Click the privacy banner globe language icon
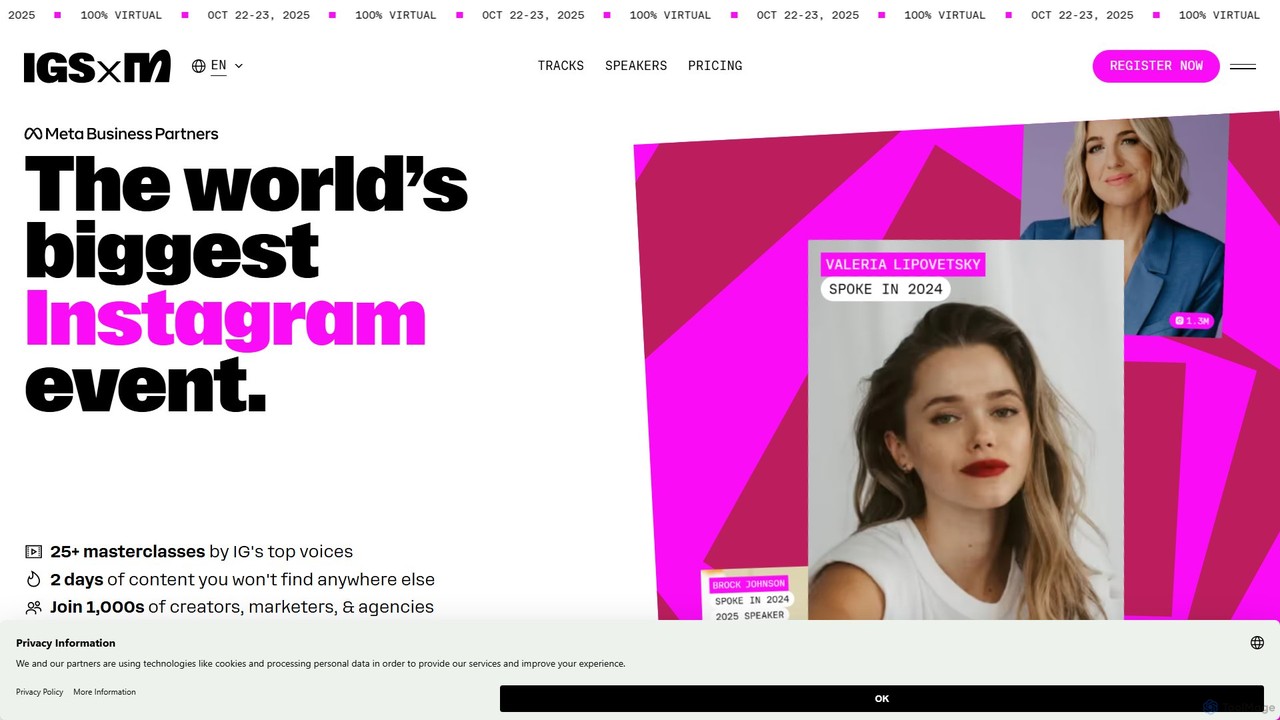Image resolution: width=1280 pixels, height=720 pixels. (x=1257, y=643)
